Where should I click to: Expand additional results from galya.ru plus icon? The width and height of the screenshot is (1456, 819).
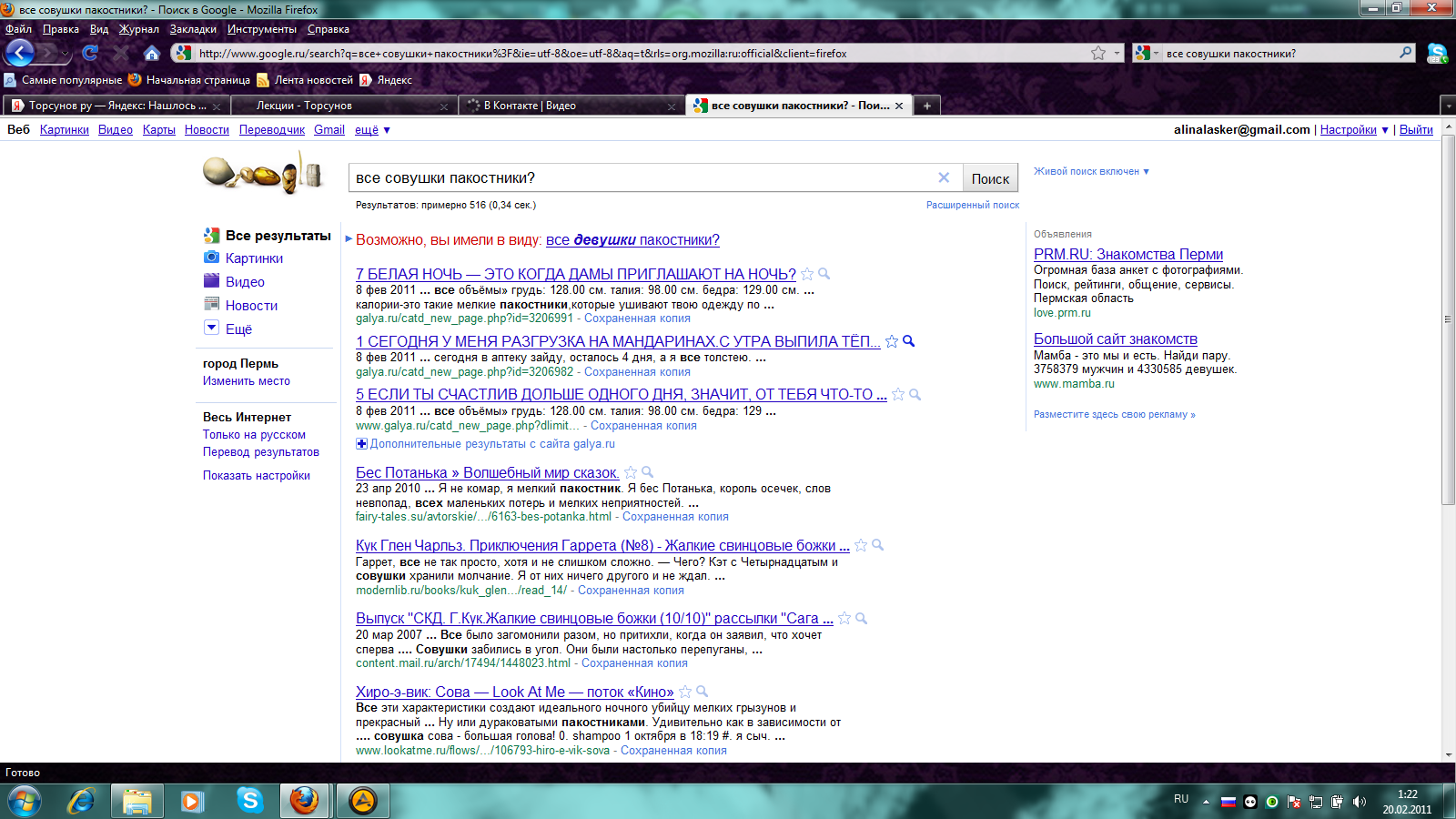point(361,444)
